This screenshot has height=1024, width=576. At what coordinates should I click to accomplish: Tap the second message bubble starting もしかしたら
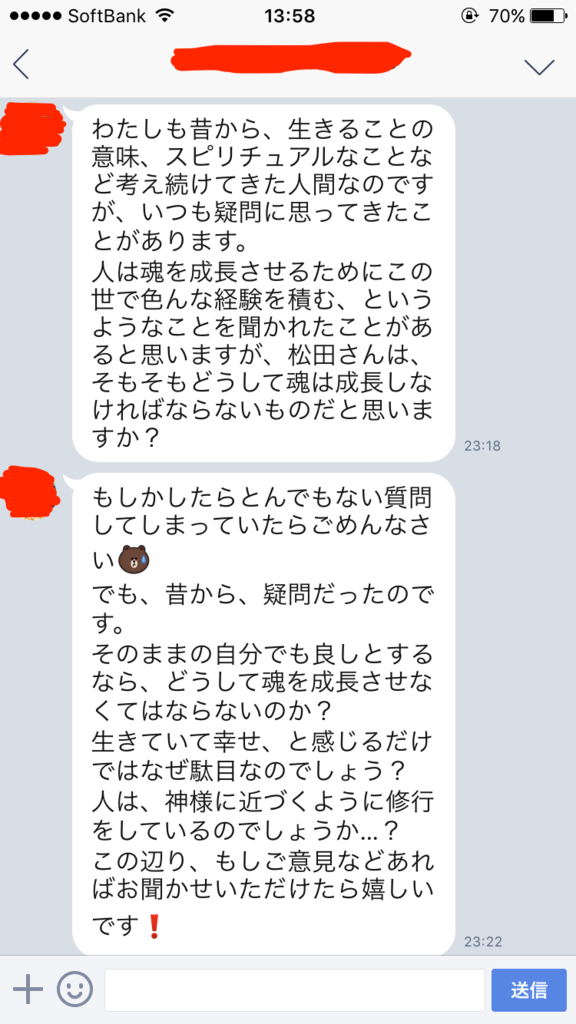click(x=263, y=713)
